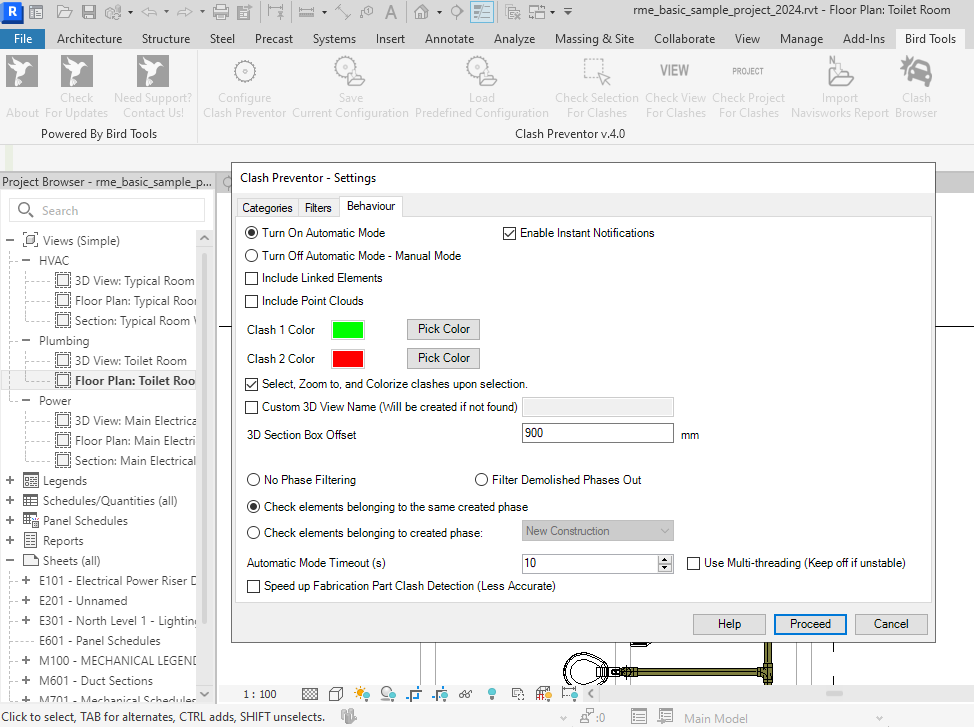This screenshot has width=974, height=727.
Task: Click the Print icon in quick access toolbar
Action: pos(221,12)
